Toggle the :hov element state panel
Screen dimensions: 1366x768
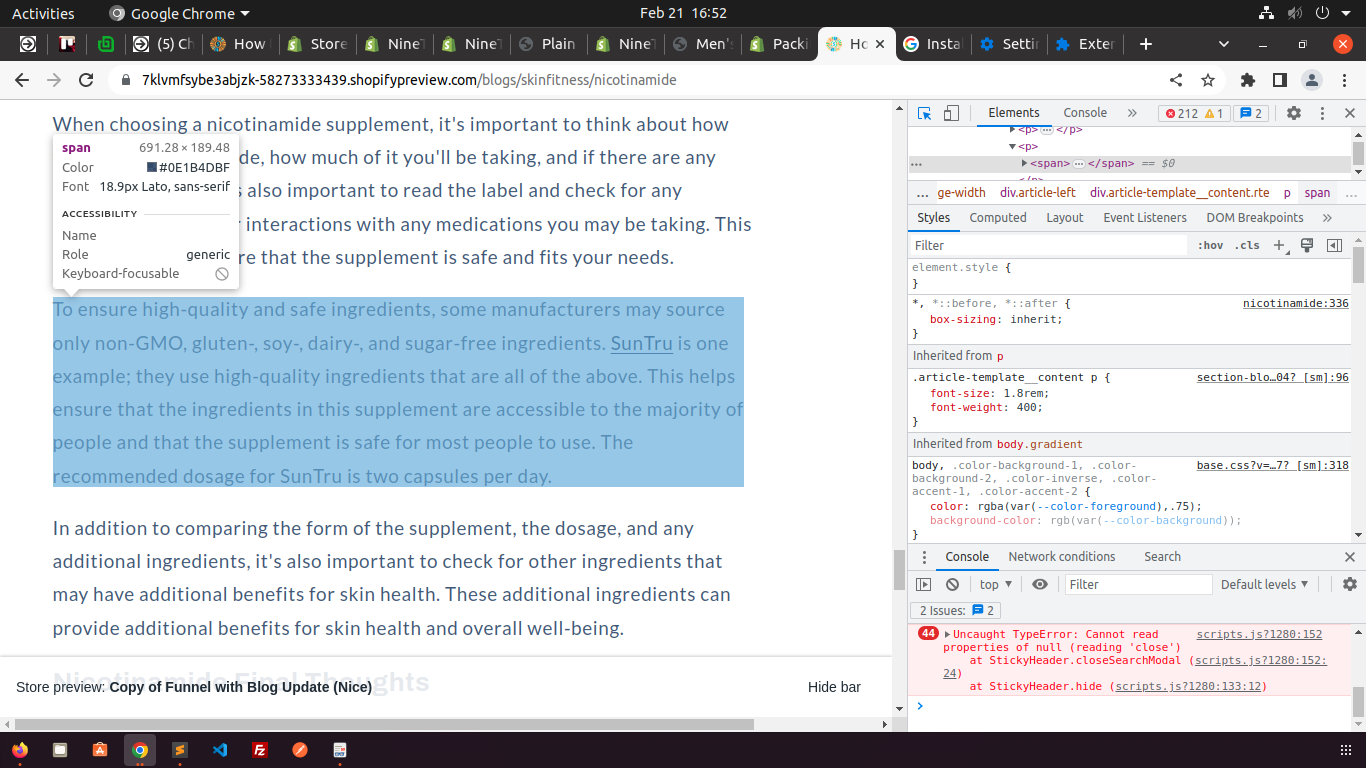(x=1210, y=245)
